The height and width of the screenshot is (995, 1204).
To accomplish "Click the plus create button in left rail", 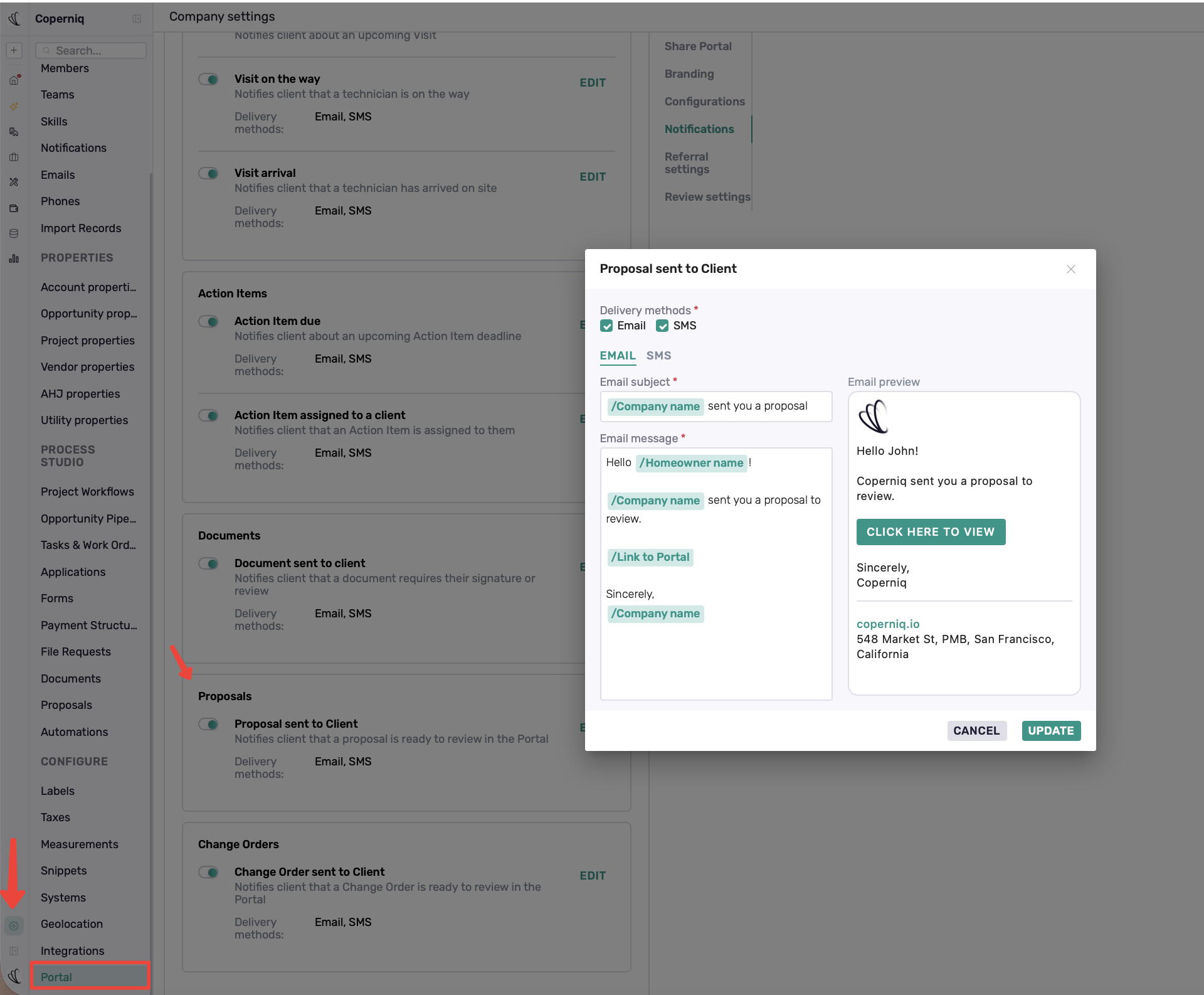I will (14, 50).
